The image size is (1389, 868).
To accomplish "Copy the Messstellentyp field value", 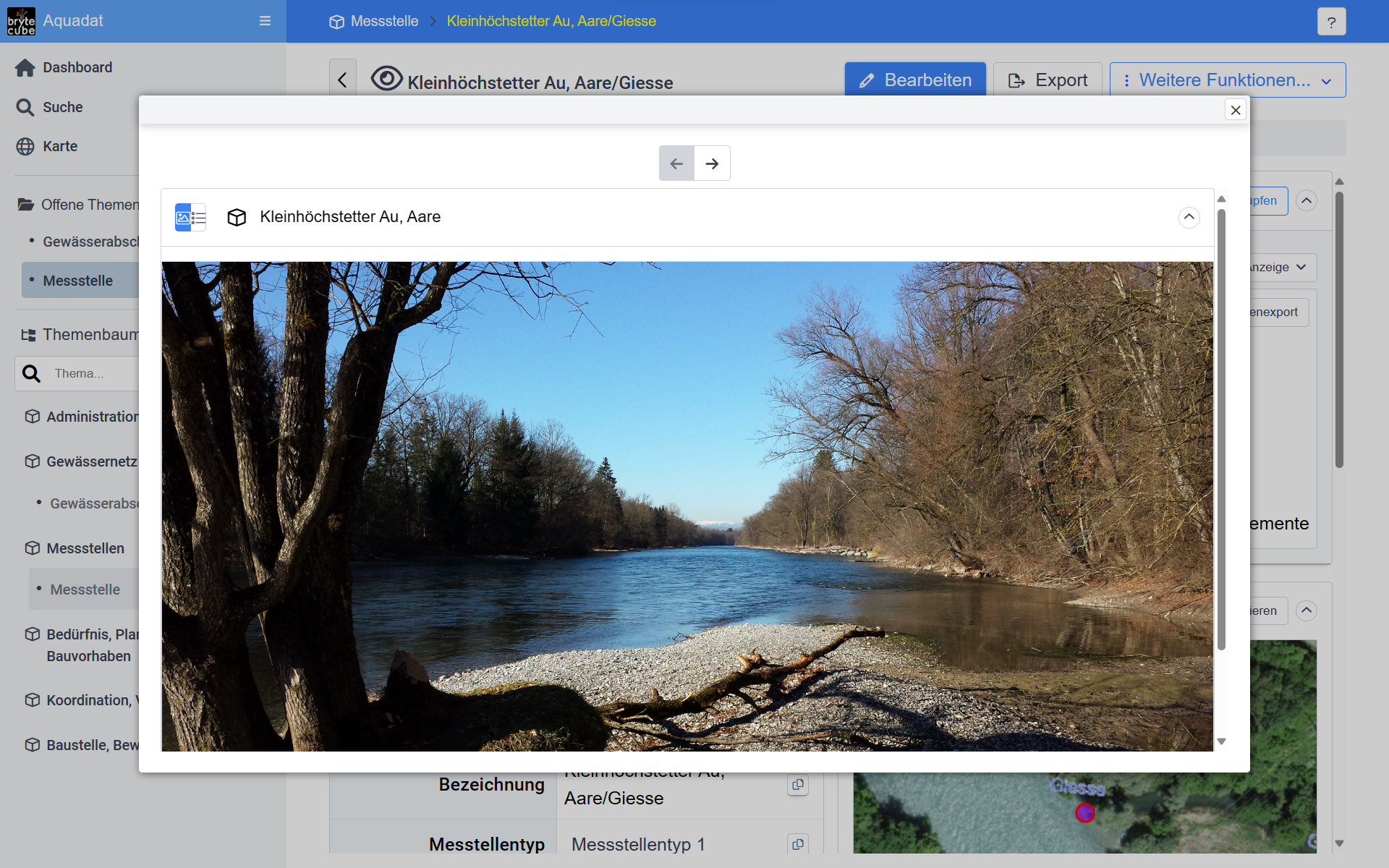I will (x=797, y=843).
